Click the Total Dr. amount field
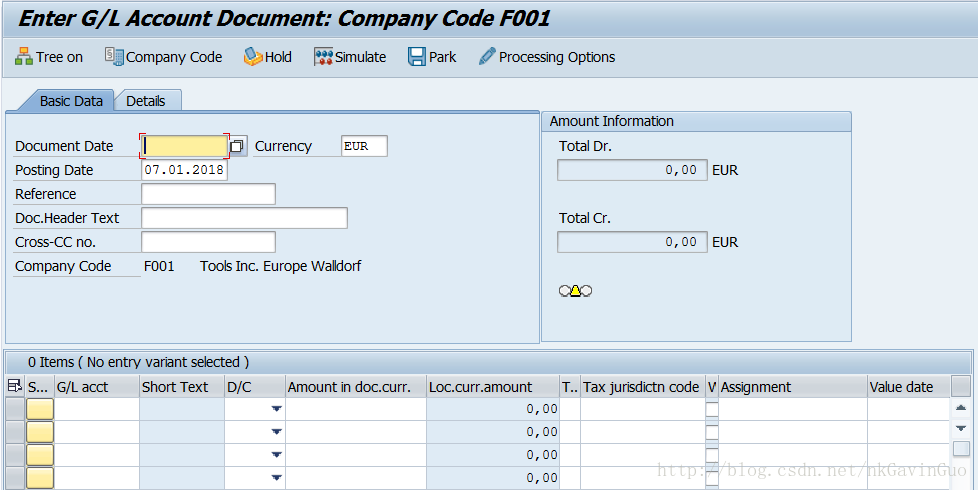The image size is (978, 490). [632, 170]
